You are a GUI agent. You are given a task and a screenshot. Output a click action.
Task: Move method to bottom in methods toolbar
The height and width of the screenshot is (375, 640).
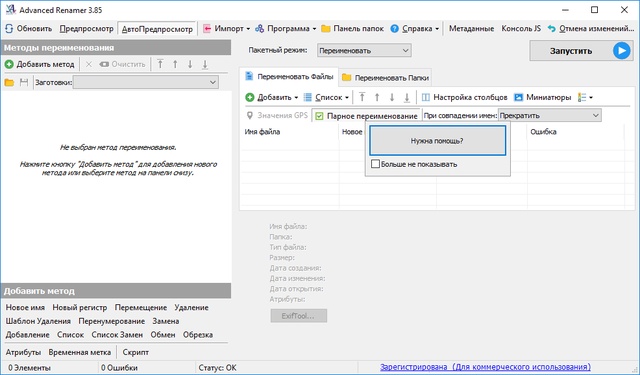click(x=205, y=64)
